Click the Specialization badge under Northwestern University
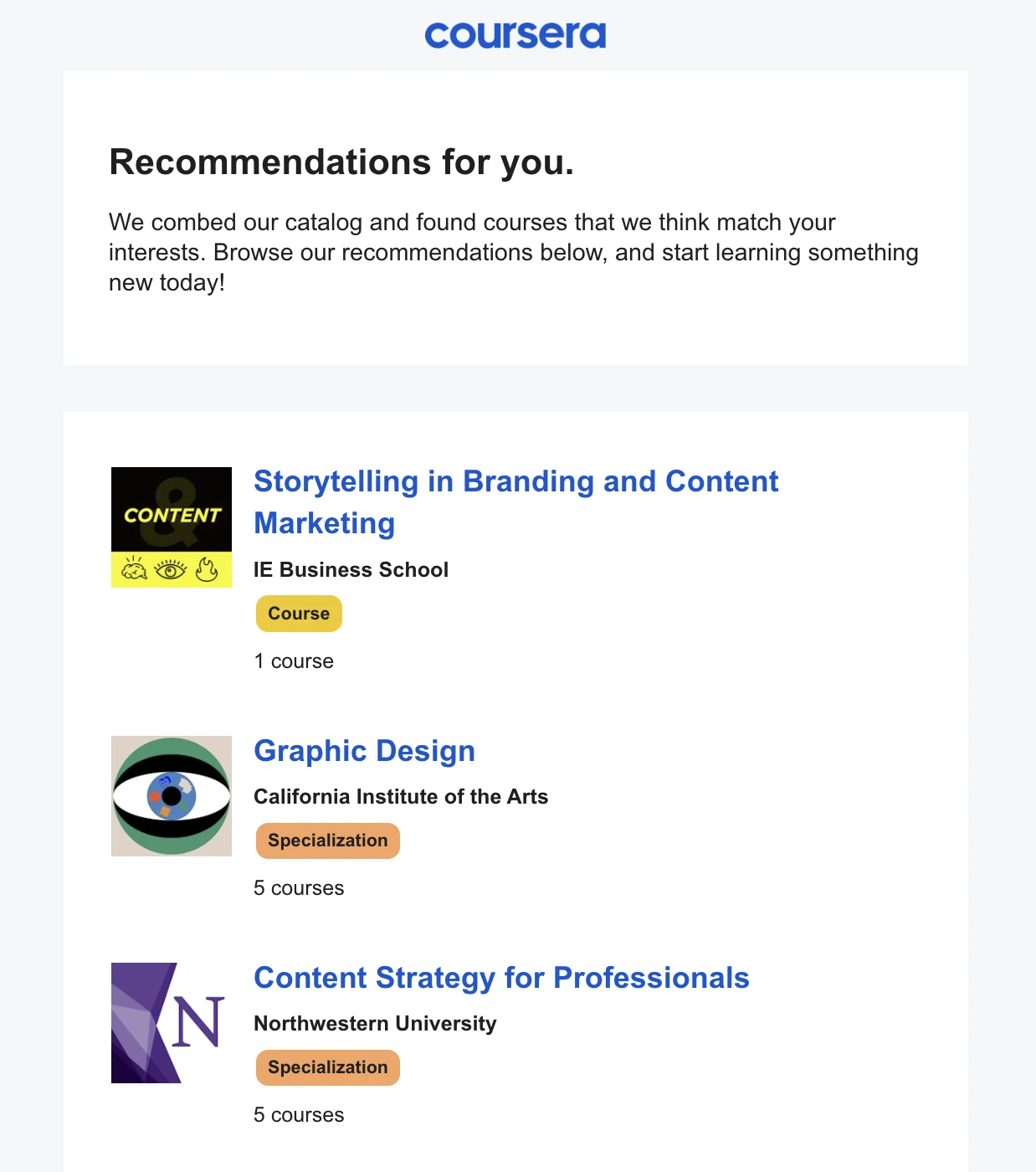 [327, 1067]
